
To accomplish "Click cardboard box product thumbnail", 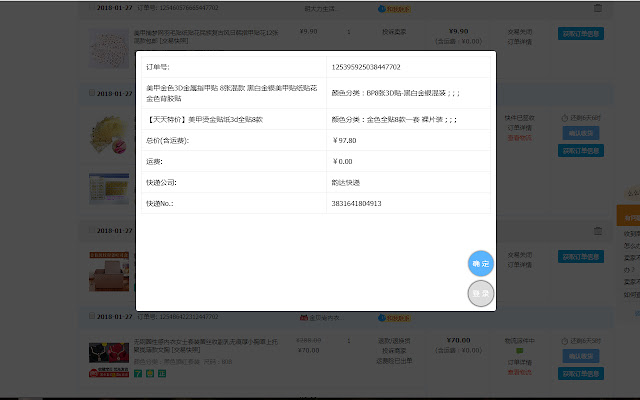I will click(109, 271).
